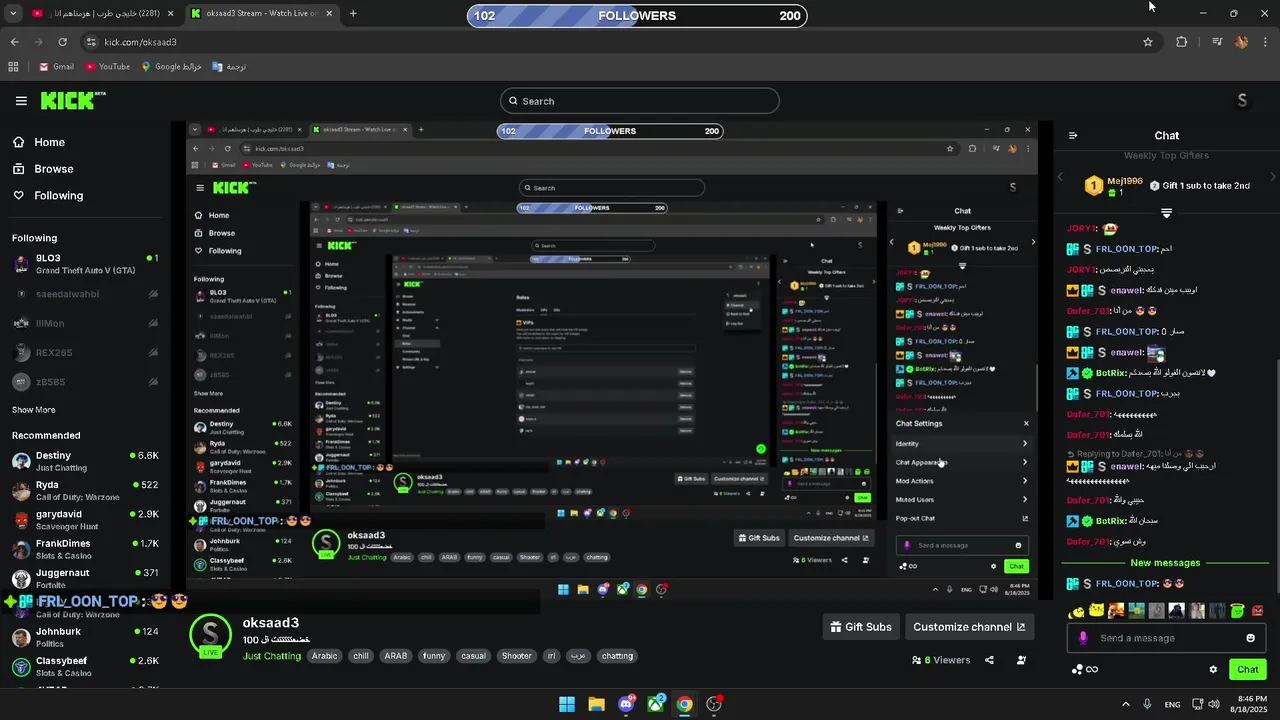Open FrankDimes in Recommended channels
The height and width of the screenshot is (720, 1280).
85,549
